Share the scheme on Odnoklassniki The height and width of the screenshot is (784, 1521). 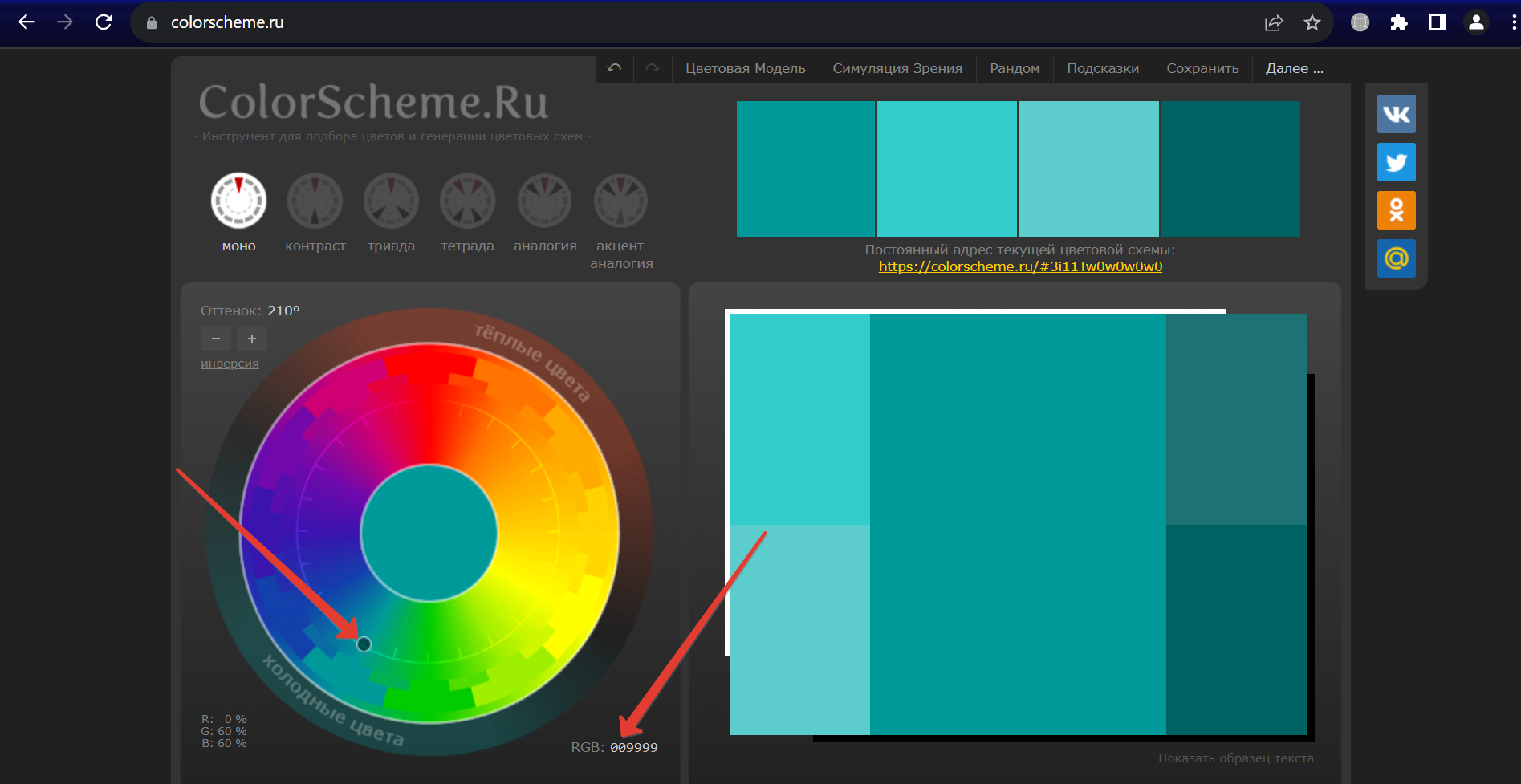[1397, 210]
